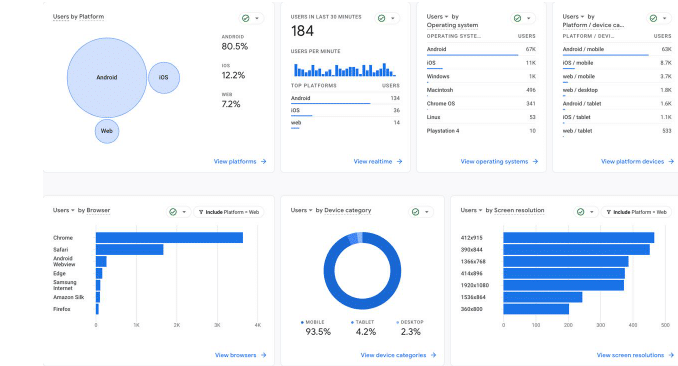Open the status dropdown arrow on Device category card
The image size is (678, 366).
click(427, 212)
